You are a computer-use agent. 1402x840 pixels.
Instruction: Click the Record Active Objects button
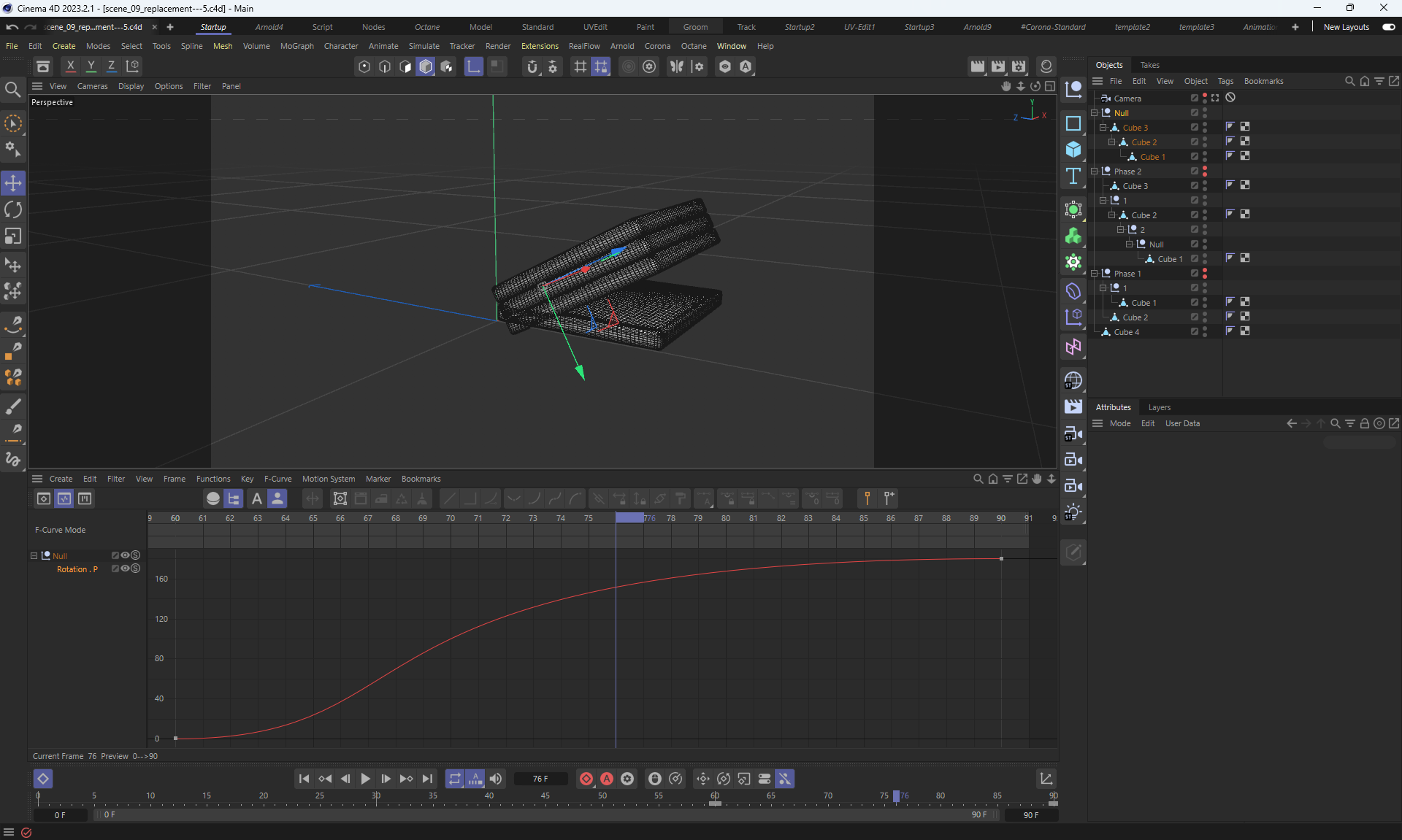click(x=586, y=779)
